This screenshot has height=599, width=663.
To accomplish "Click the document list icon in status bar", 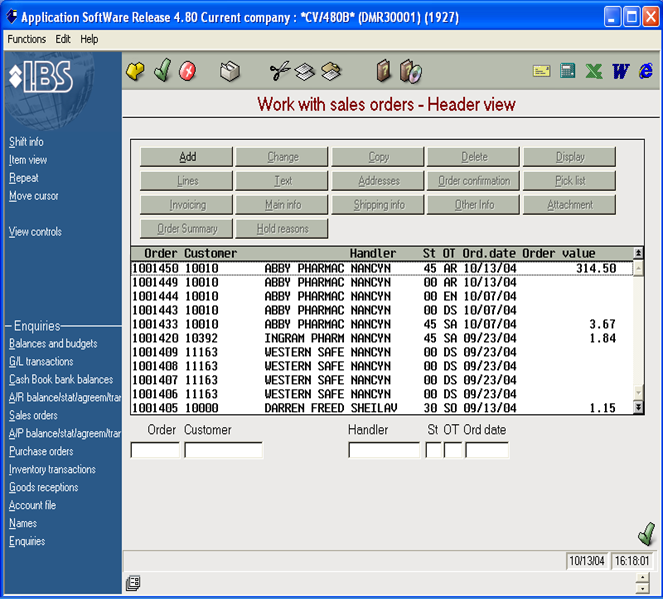I will click(x=133, y=583).
